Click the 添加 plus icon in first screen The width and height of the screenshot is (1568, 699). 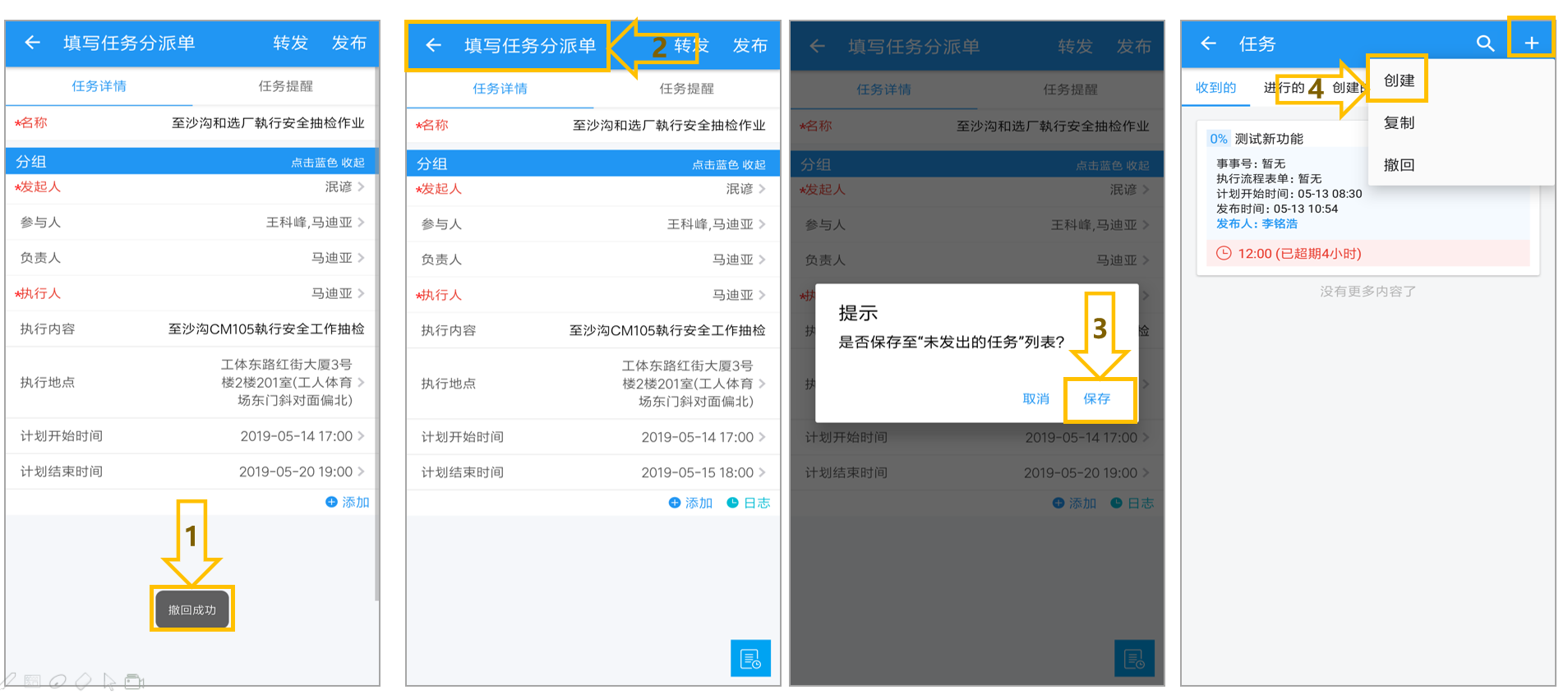pyautogui.click(x=331, y=502)
